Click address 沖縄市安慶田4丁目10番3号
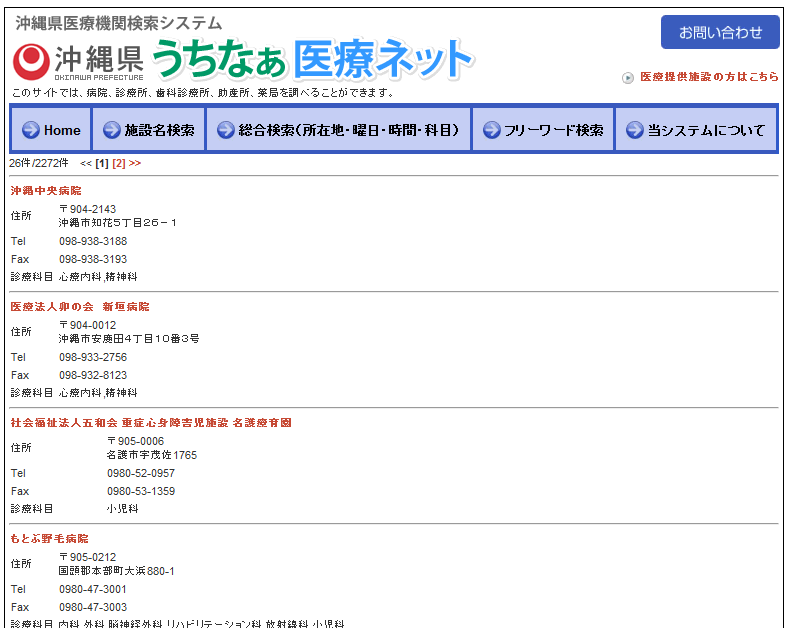The width and height of the screenshot is (799, 628). click(x=129, y=338)
